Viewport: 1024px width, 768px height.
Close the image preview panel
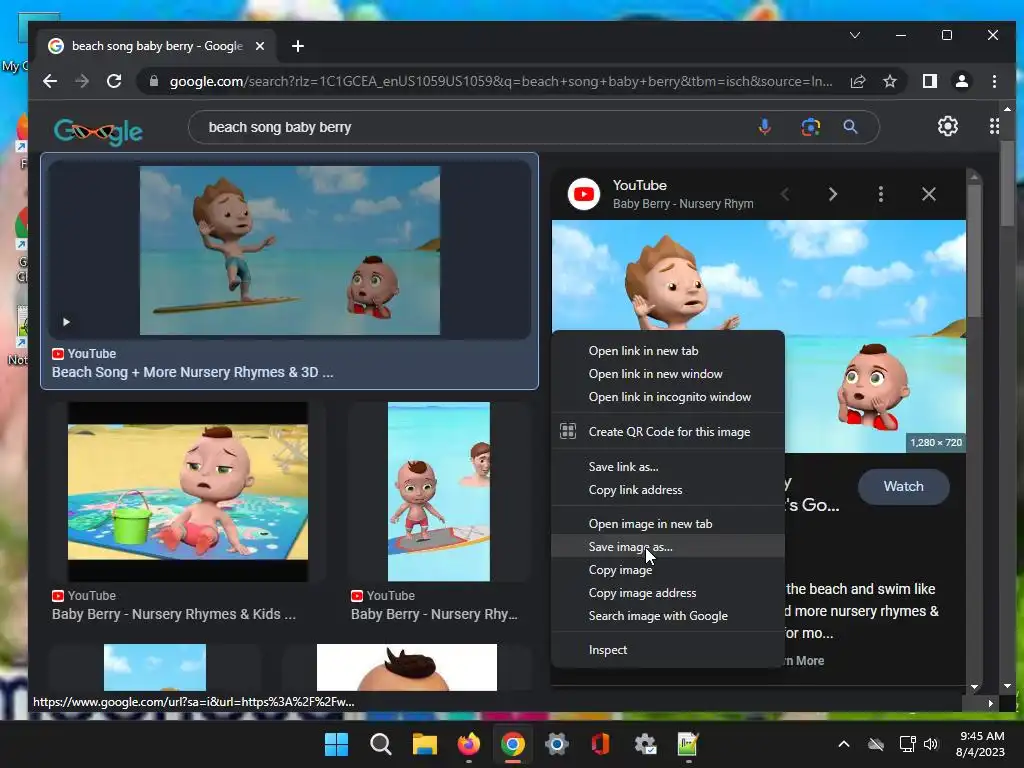[929, 194]
